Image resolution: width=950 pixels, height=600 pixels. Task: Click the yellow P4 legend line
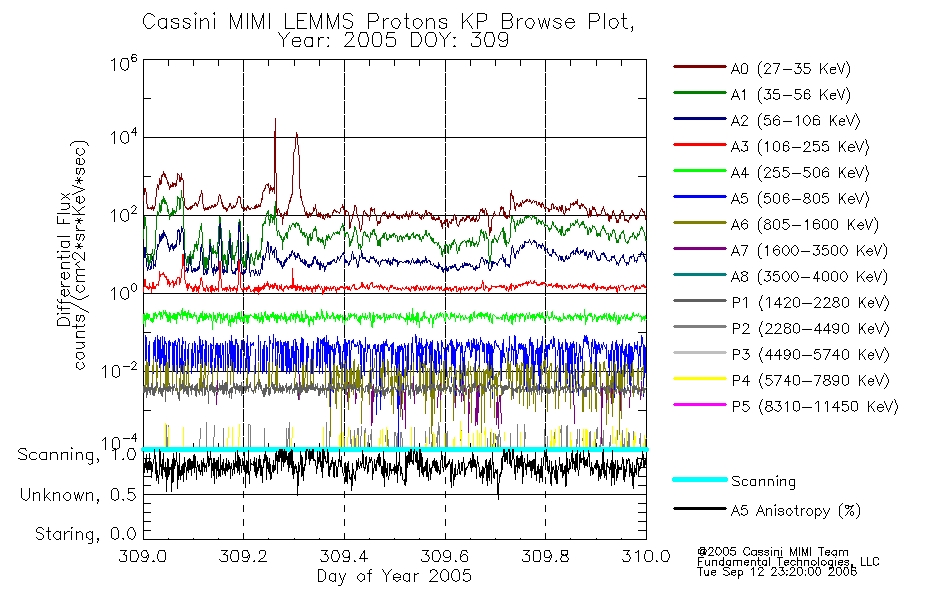point(700,379)
